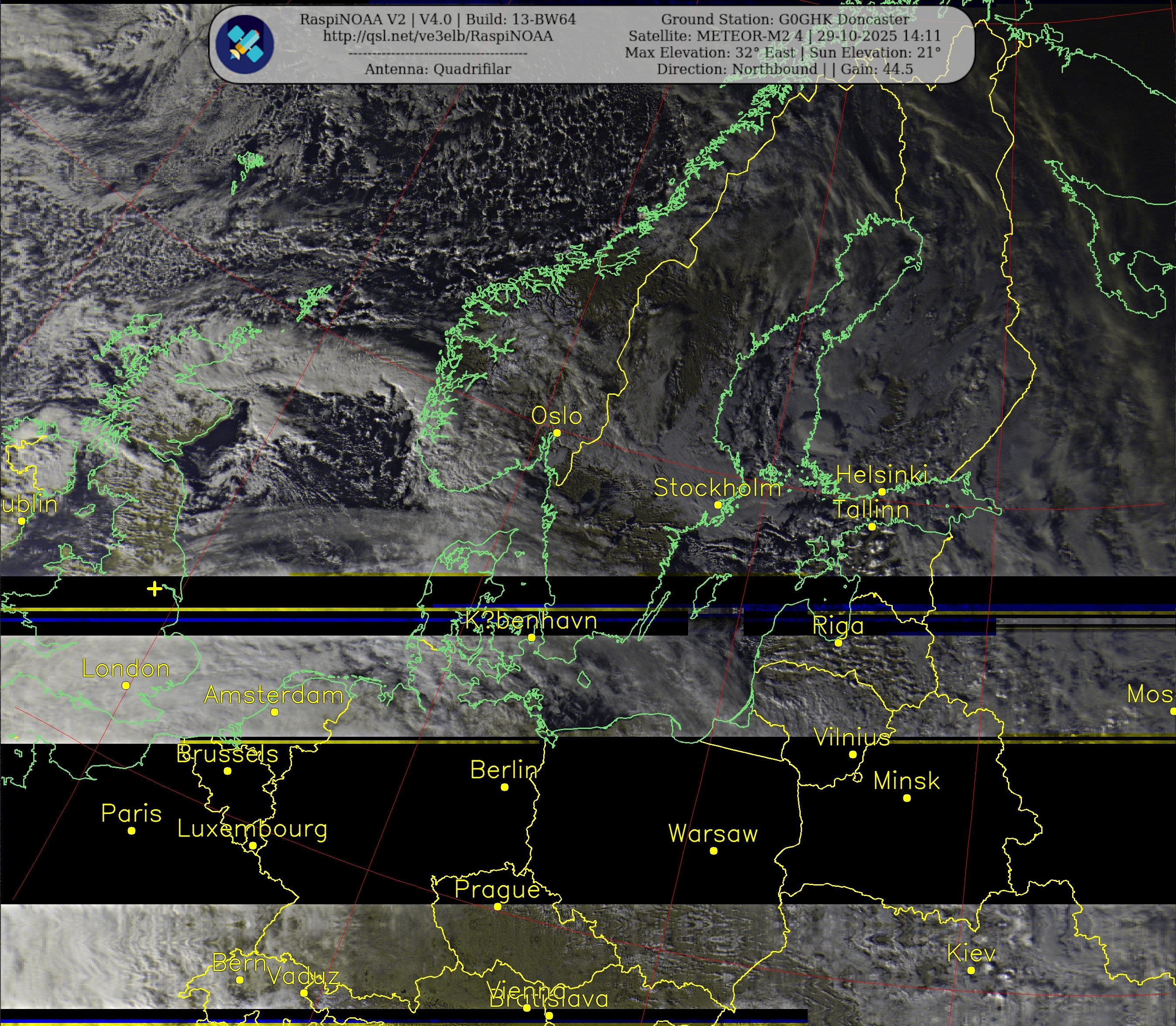The image size is (1176, 1026).
Task: Click the Berlin city marker dot
Action: [x=505, y=787]
